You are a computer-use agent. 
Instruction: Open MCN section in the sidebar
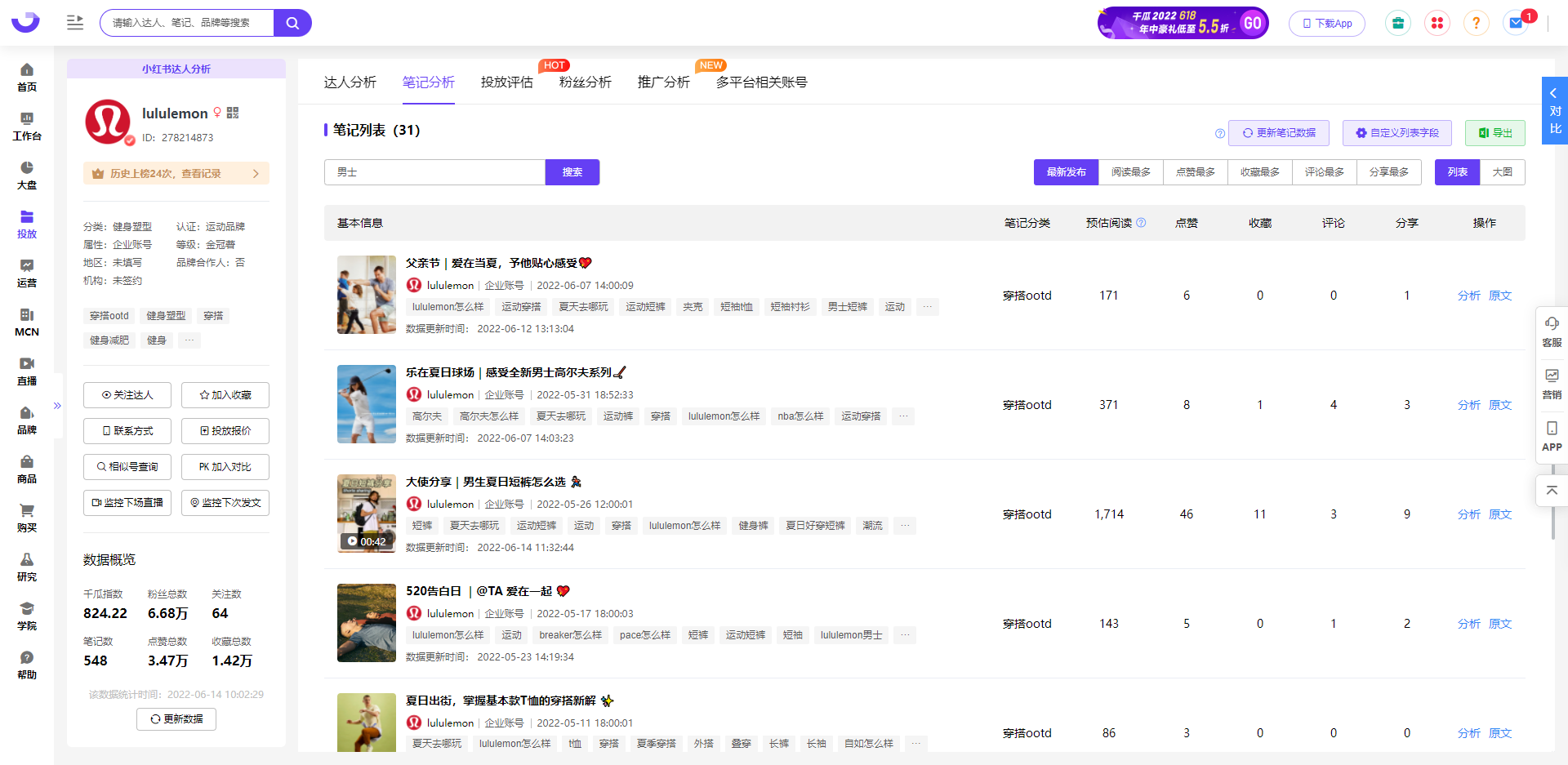[27, 322]
